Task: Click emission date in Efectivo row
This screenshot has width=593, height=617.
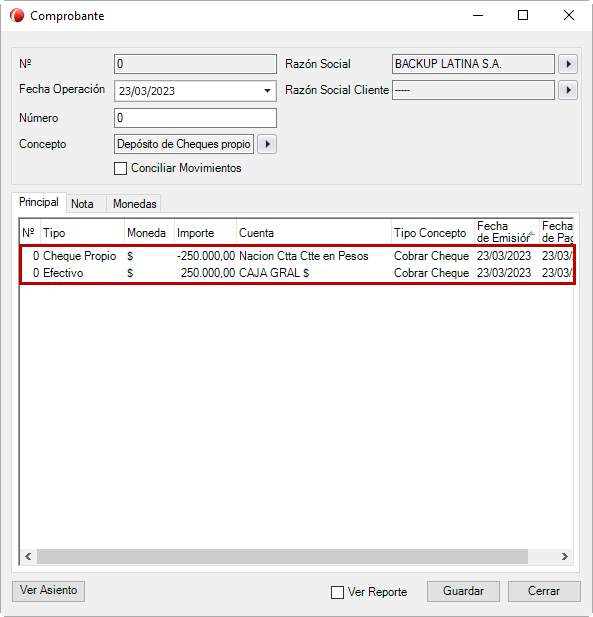Action: click(504, 273)
